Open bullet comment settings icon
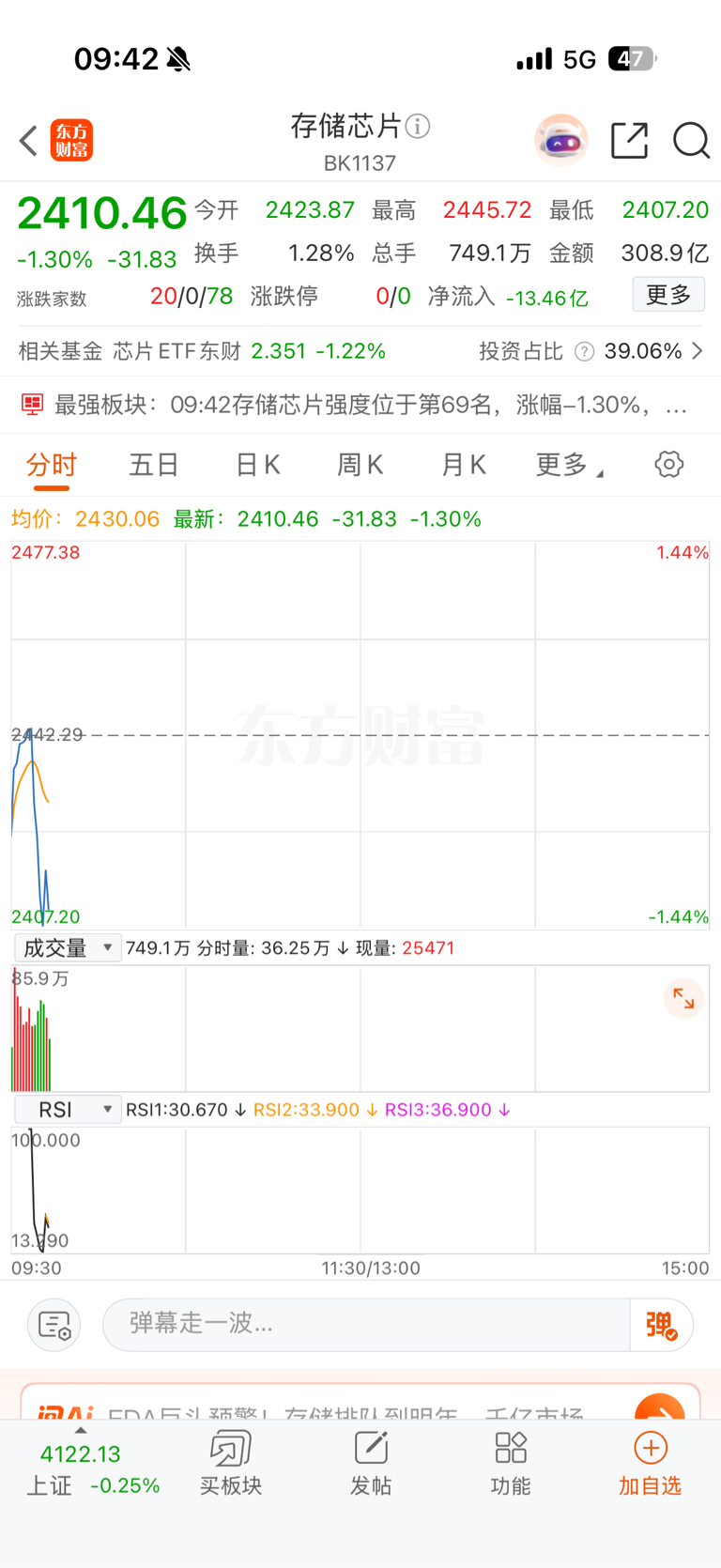 pos(54,1325)
